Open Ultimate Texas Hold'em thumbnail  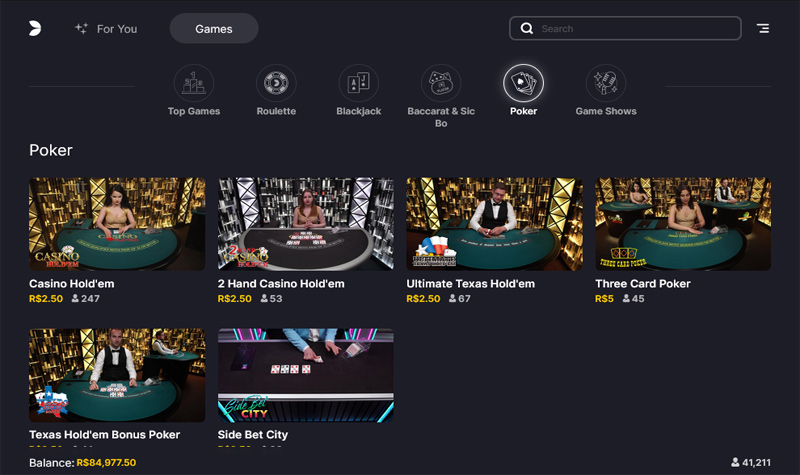(x=494, y=224)
